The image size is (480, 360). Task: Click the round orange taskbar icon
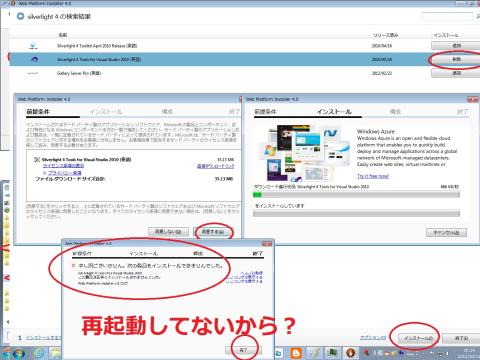350,353
